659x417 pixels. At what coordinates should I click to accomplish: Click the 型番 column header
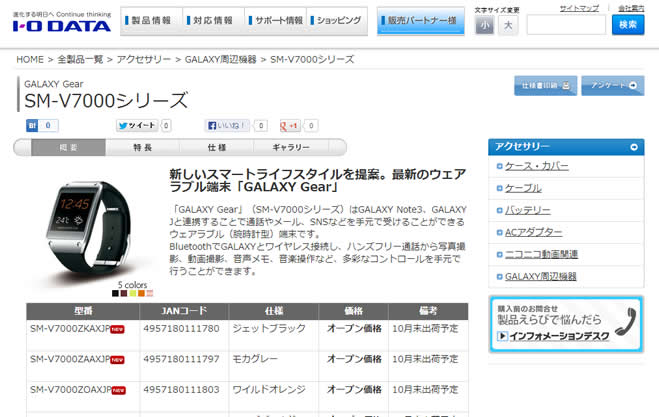(x=83, y=311)
